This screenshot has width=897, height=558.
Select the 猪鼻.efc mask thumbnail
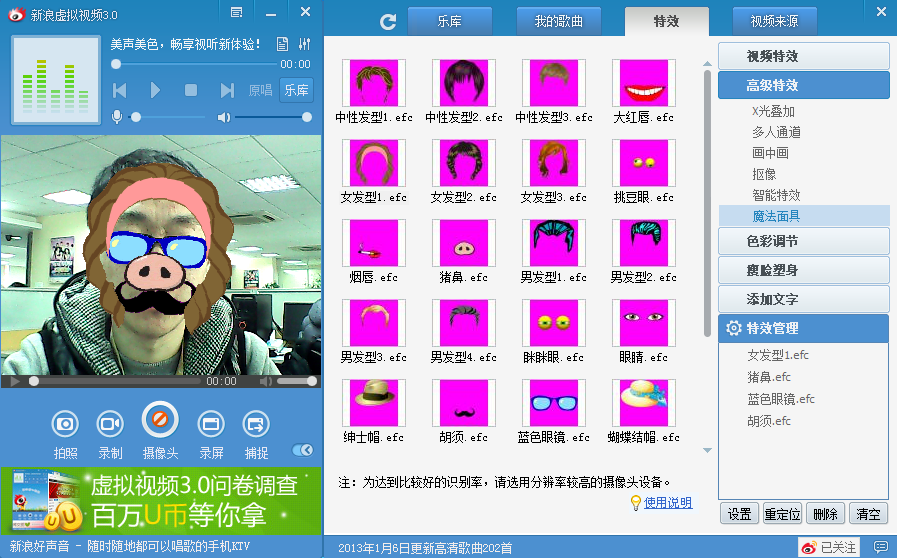click(x=463, y=243)
